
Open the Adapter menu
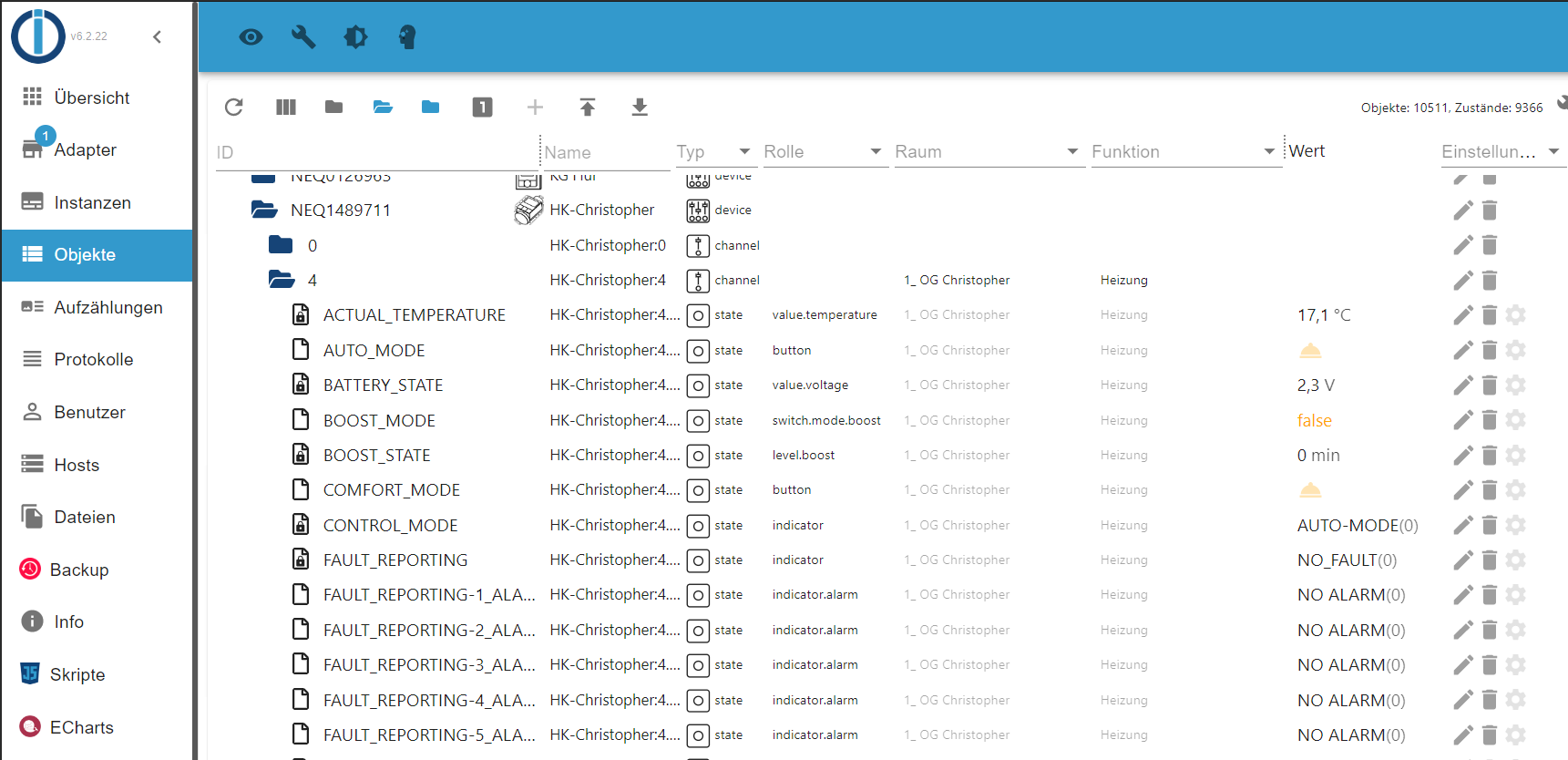[97, 149]
